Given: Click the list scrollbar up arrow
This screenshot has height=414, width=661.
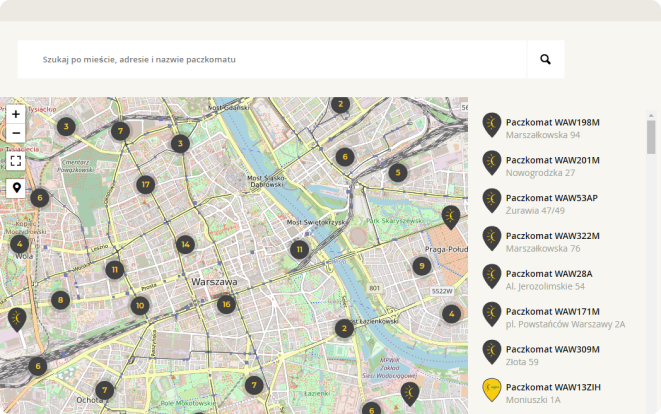Looking at the screenshot, I should [651, 115].
